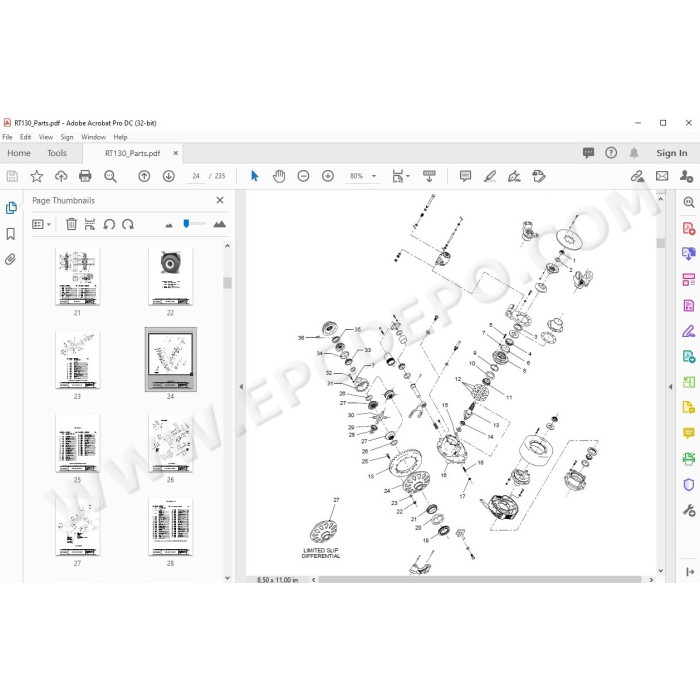Open the Protect shield tool
Image resolution: width=700 pixels, height=700 pixels.
point(688,484)
